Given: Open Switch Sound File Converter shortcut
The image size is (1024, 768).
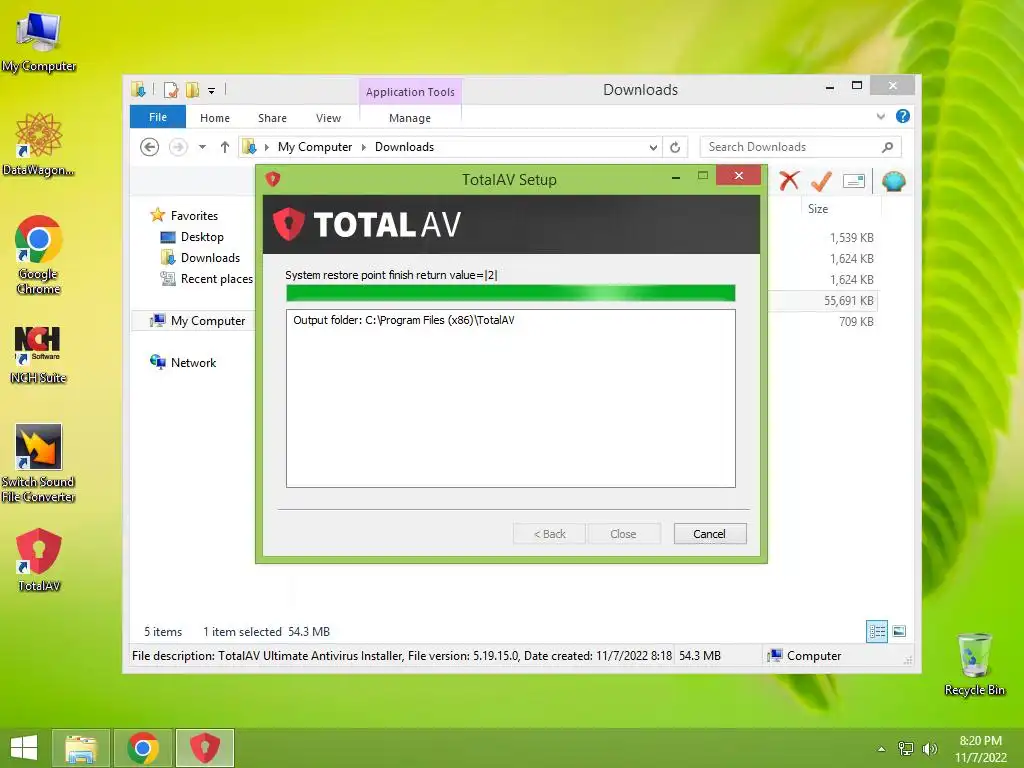Looking at the screenshot, I should pos(39,463).
